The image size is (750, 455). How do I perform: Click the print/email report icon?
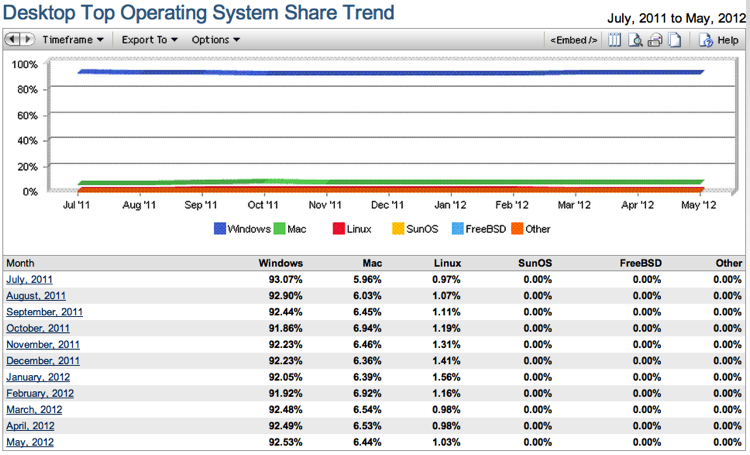tap(655, 40)
